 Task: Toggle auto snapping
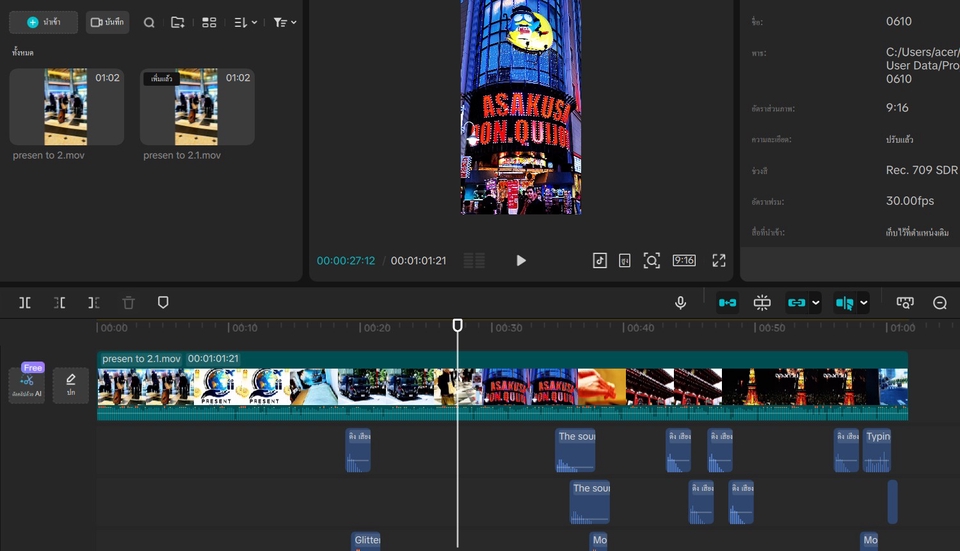(x=762, y=302)
